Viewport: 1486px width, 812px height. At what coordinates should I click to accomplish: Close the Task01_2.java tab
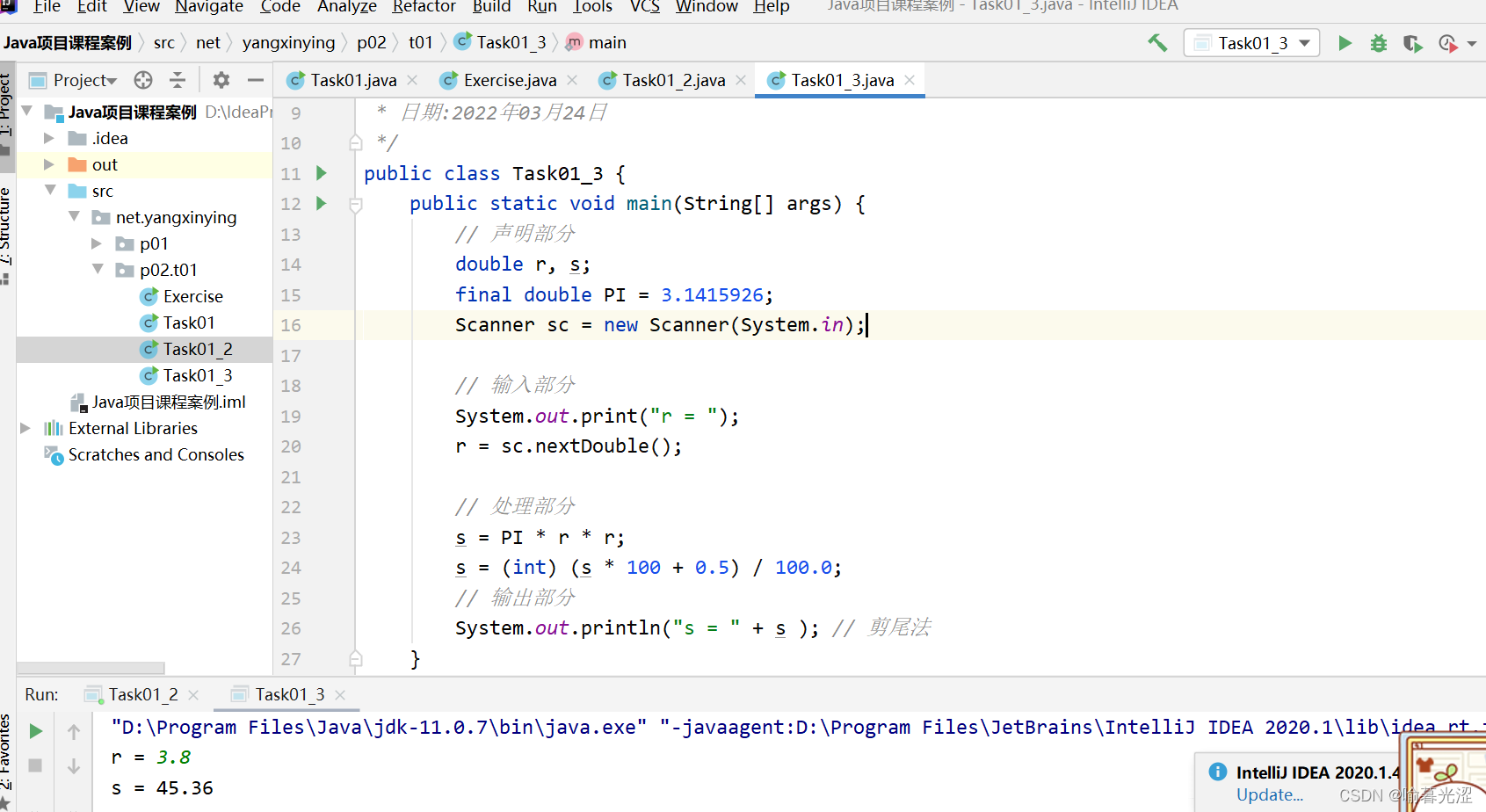coord(741,80)
